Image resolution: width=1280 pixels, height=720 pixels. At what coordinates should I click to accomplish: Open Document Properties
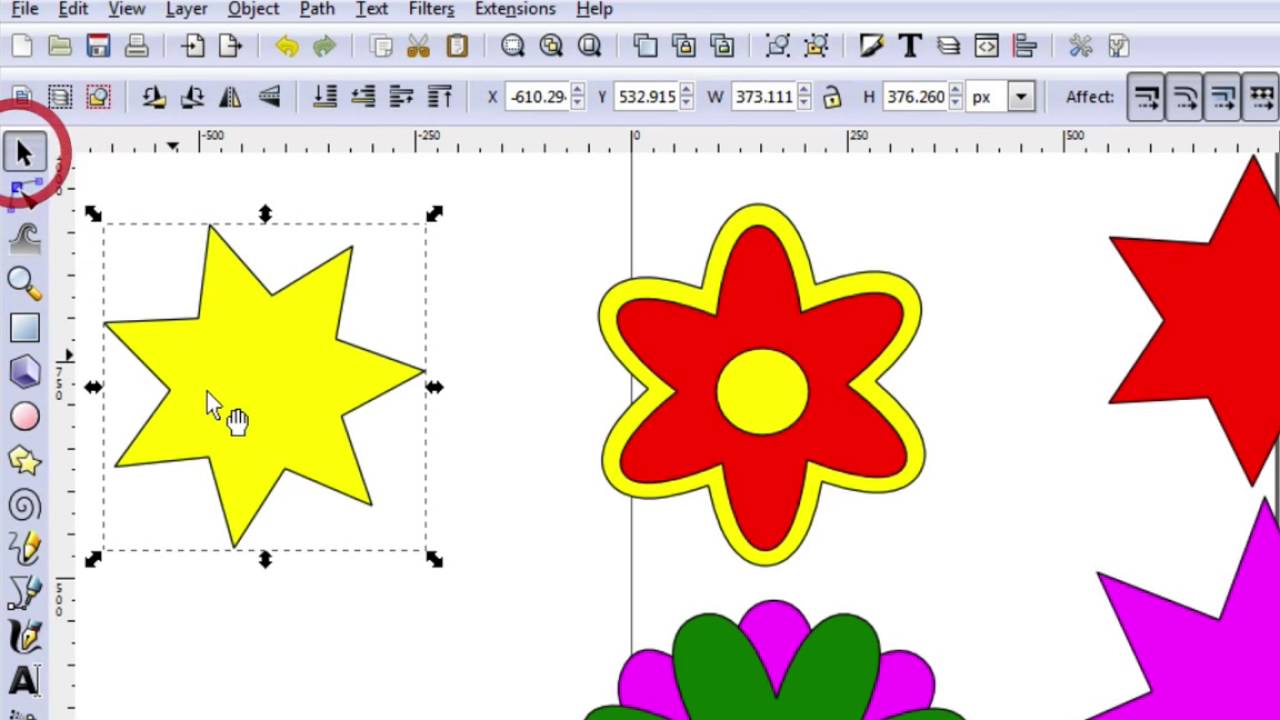[x=1118, y=46]
